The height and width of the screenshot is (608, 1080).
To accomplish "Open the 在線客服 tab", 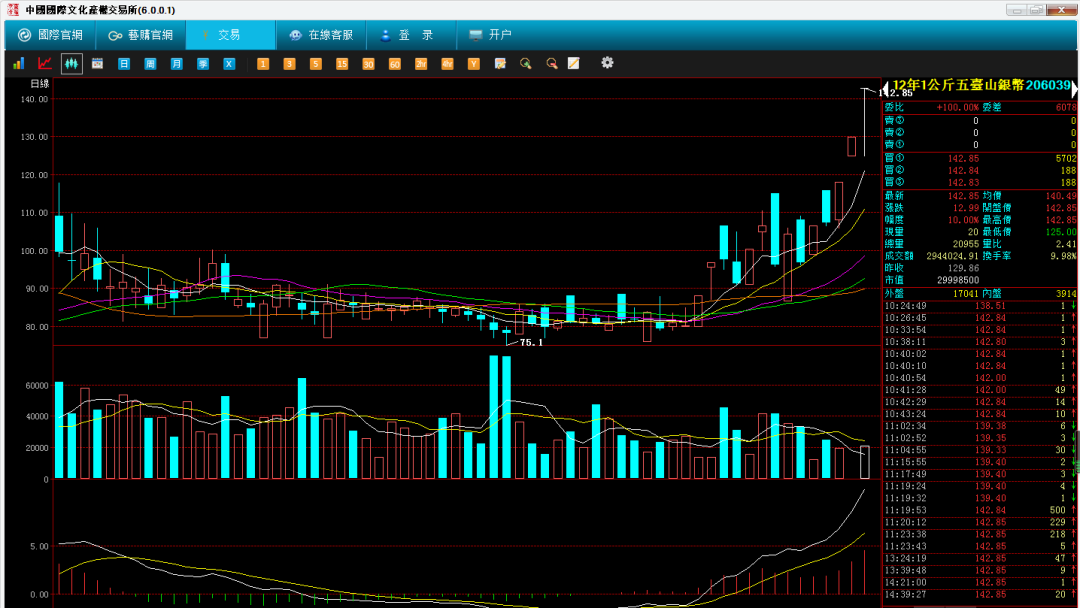I will pos(321,35).
